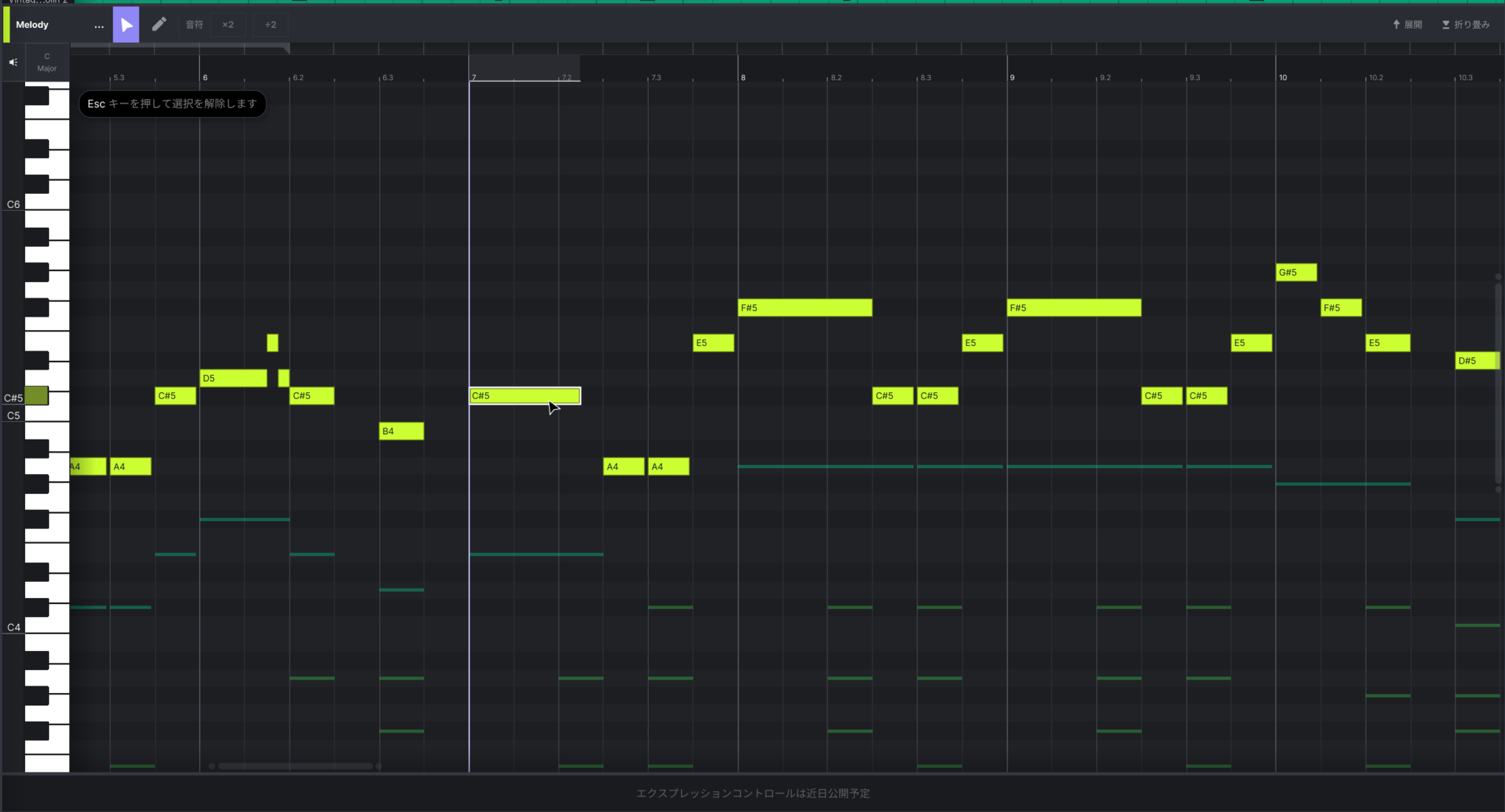Toggle the selection tool active state

[126, 24]
